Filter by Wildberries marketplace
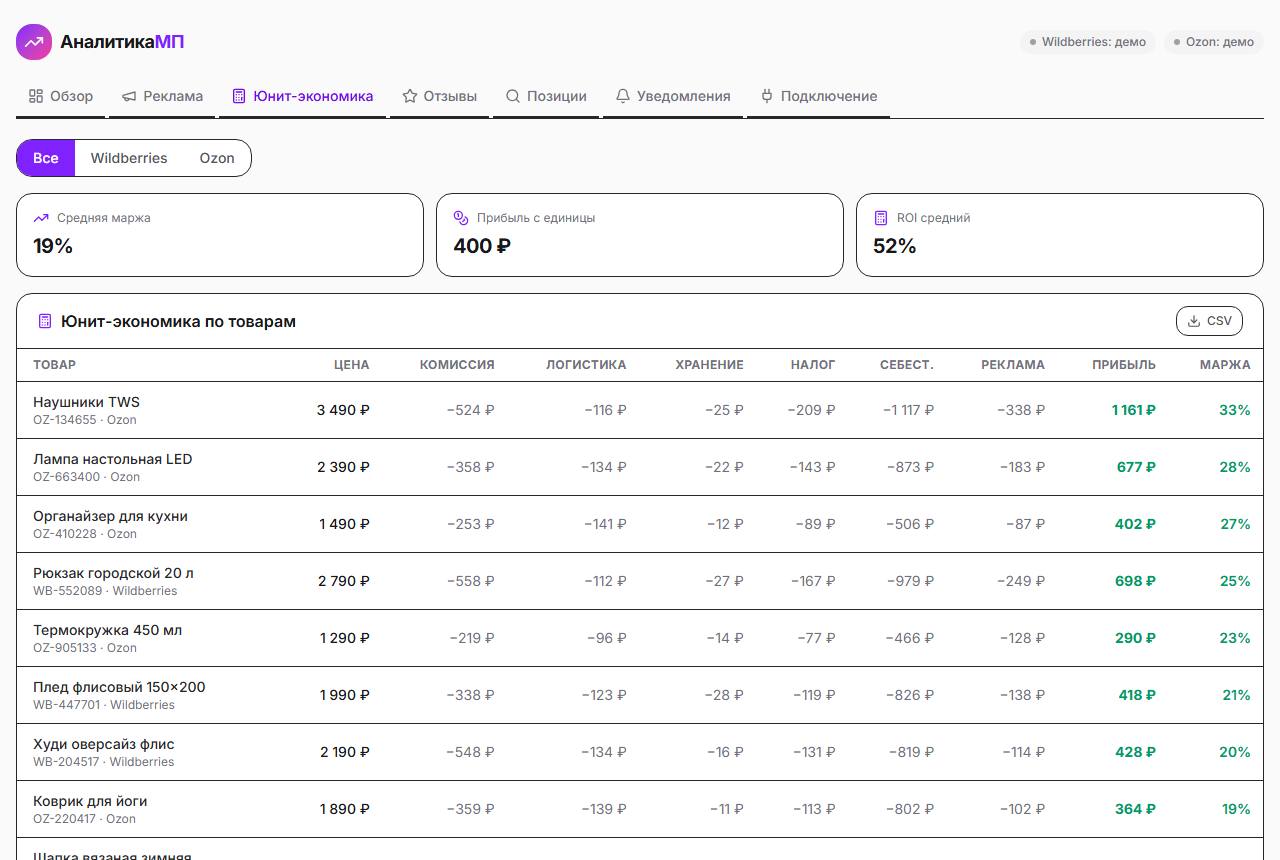The image size is (1280, 860). (x=129, y=158)
